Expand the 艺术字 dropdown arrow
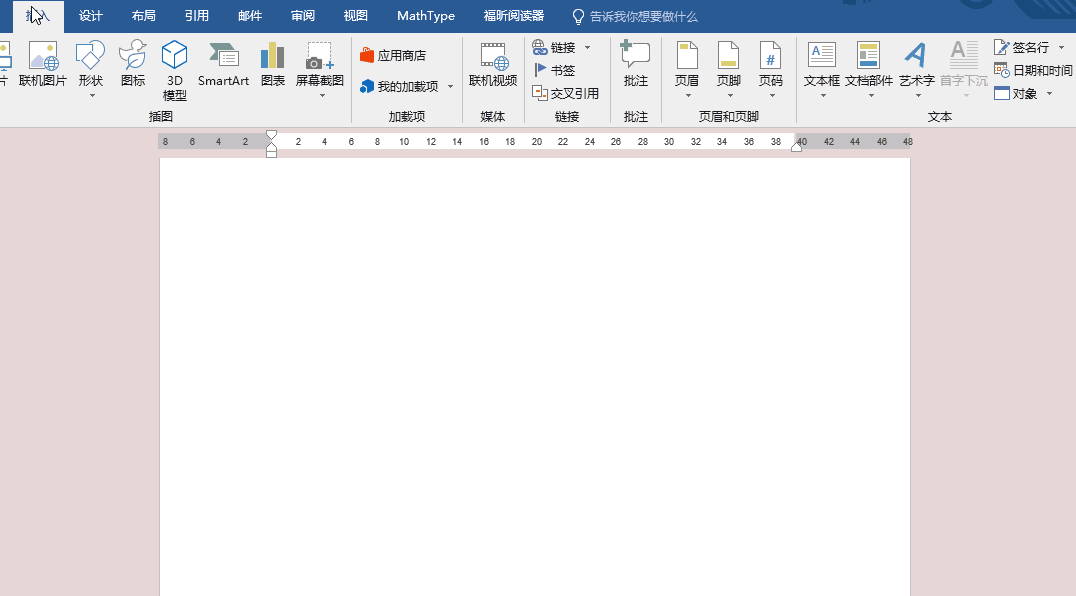The image size is (1076, 596). point(918,96)
